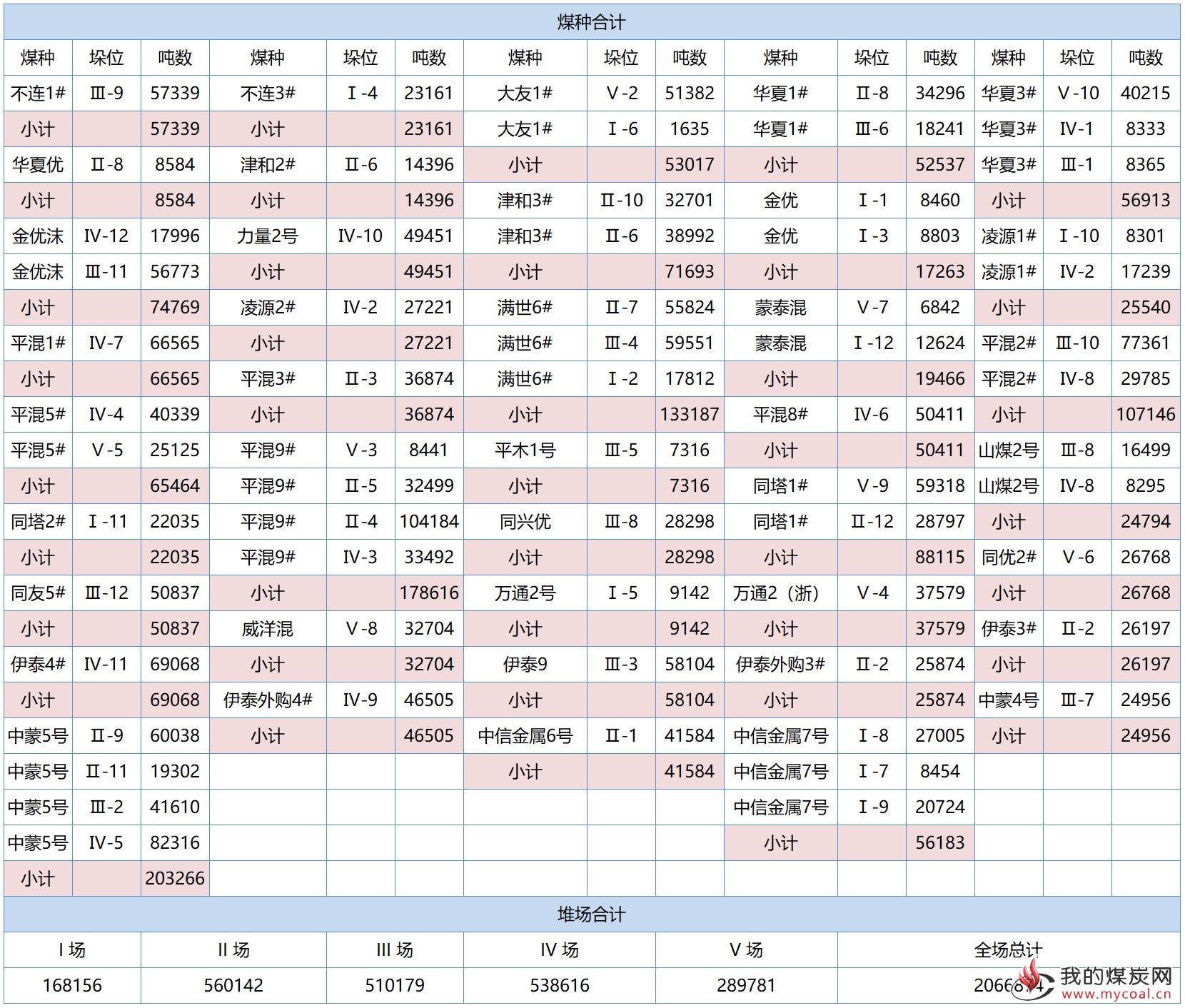Click the subtotal value 74769

[175, 307]
